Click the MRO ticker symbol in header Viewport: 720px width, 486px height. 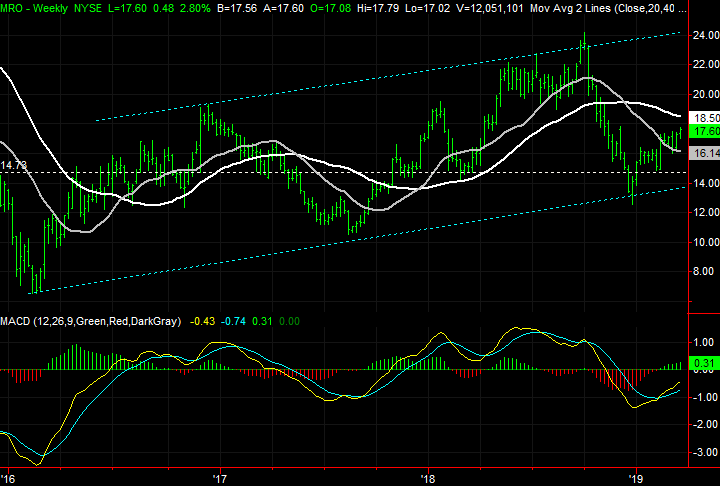[x=16, y=8]
